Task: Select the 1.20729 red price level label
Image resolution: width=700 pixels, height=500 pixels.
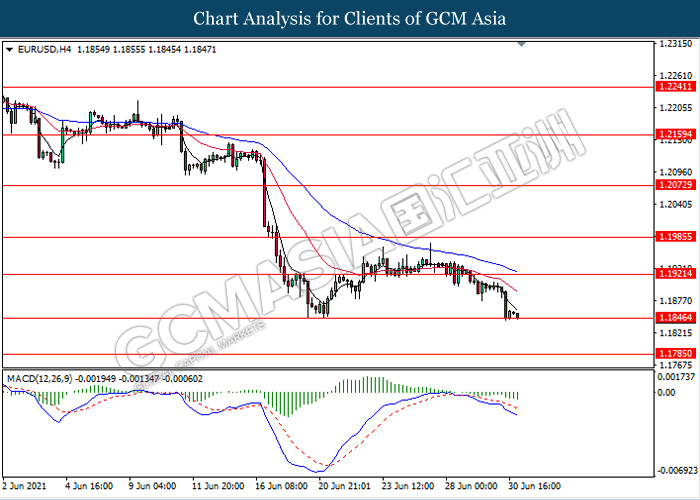Action: (675, 185)
